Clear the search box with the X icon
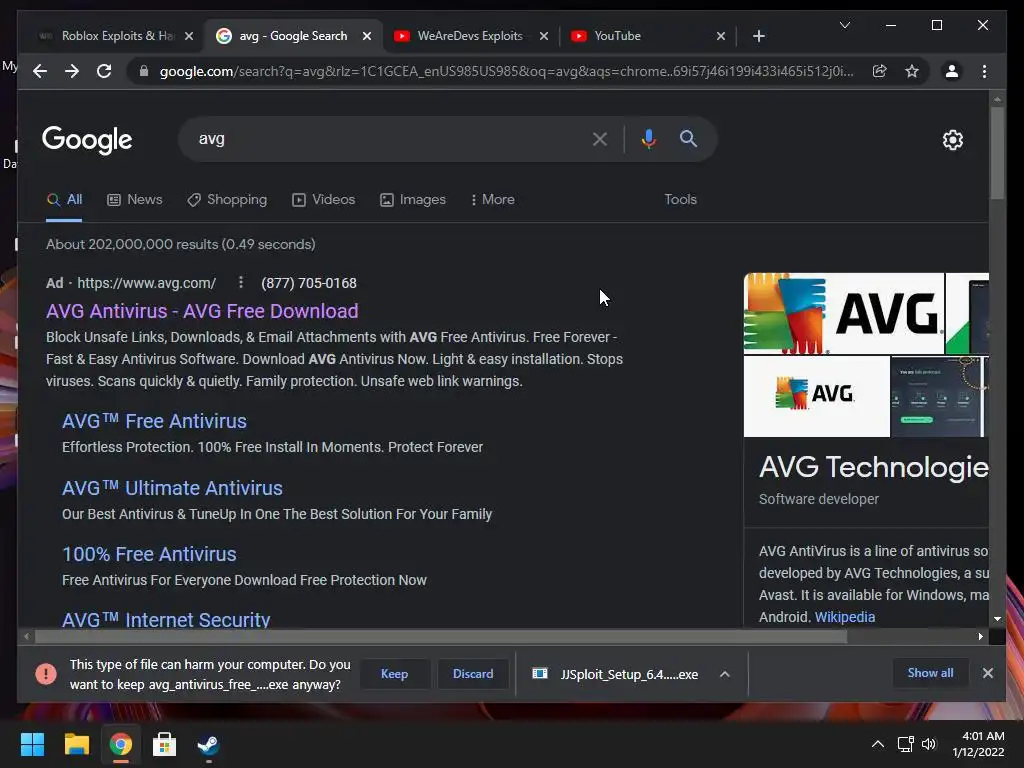 (600, 139)
